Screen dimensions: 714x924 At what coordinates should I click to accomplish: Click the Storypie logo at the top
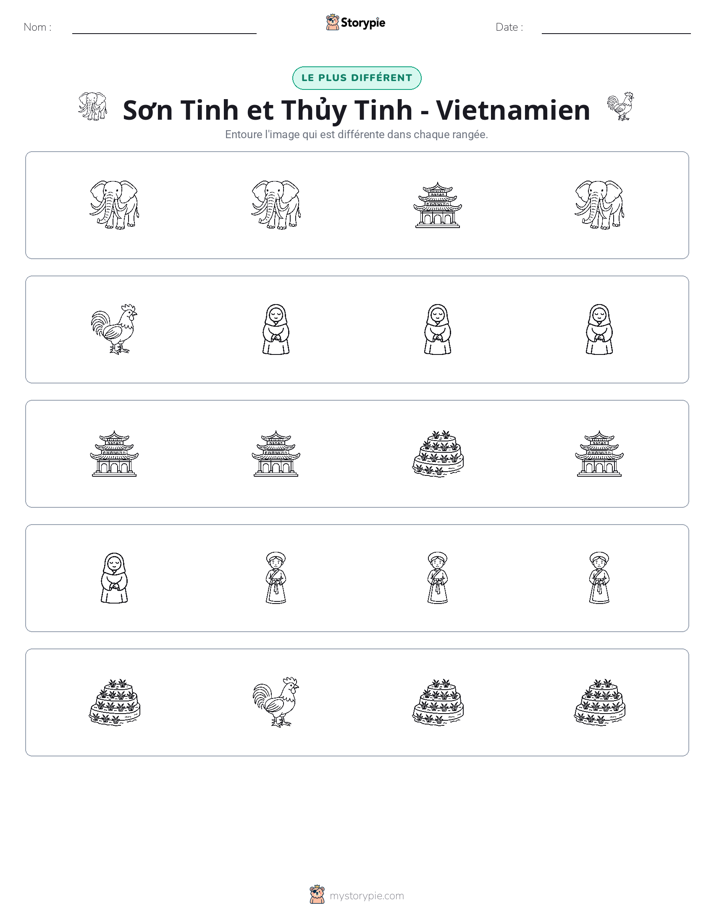pyautogui.click(x=355, y=23)
